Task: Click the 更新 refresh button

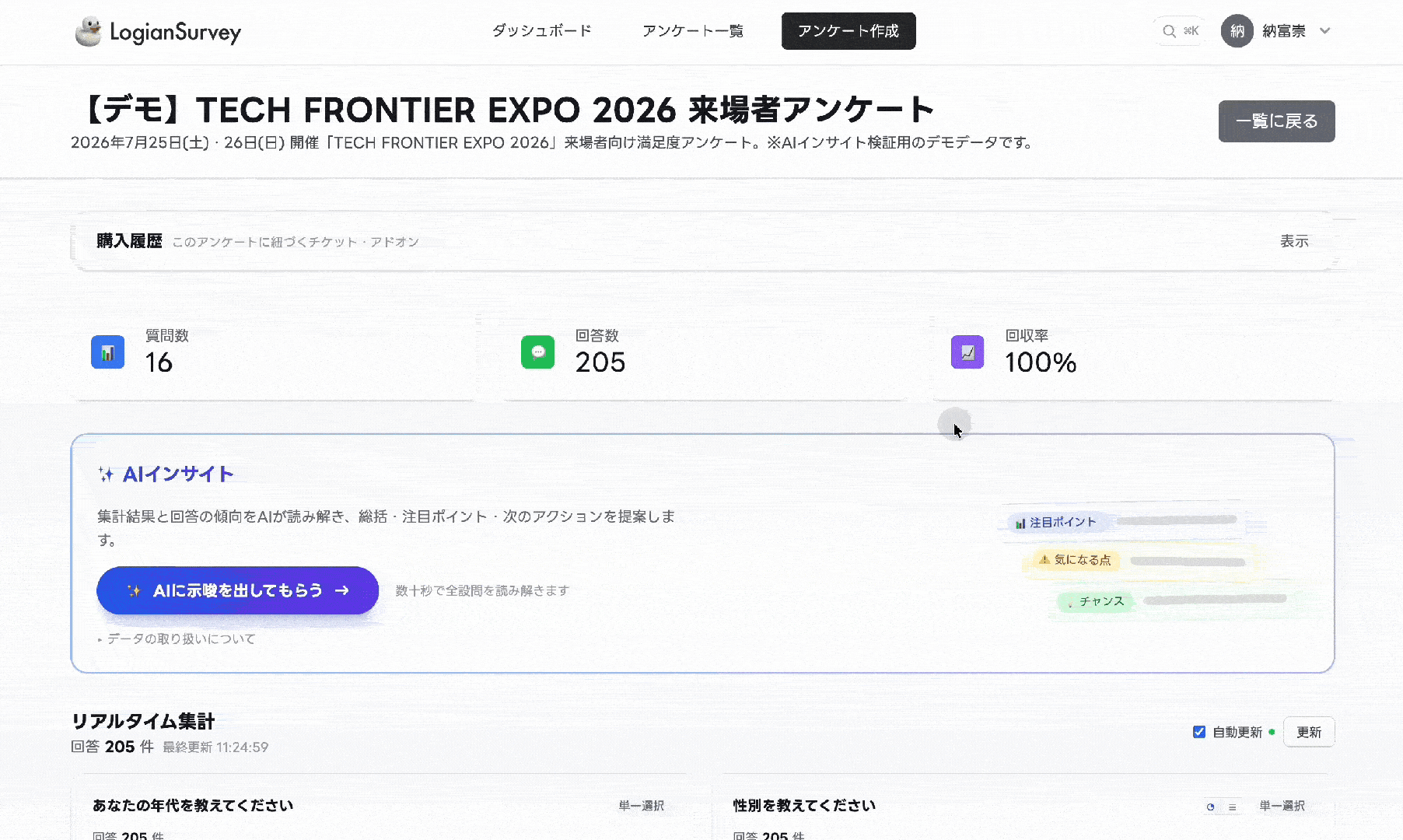Action: [x=1309, y=732]
